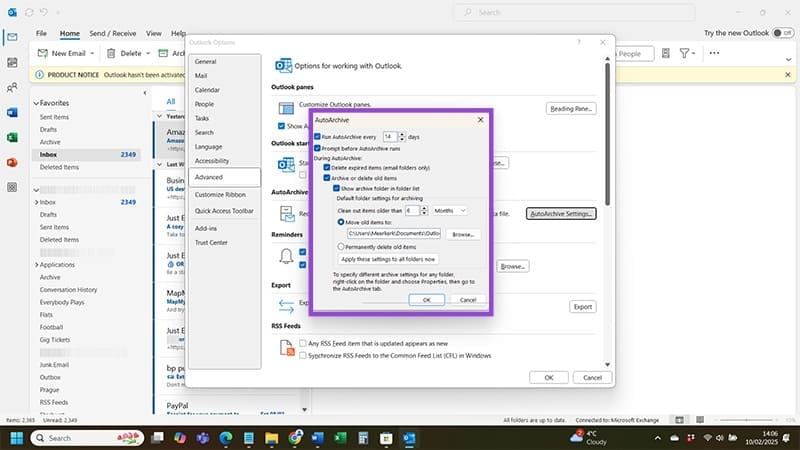
Task: Click the Delete trash icon in ribbon
Action: (111, 53)
